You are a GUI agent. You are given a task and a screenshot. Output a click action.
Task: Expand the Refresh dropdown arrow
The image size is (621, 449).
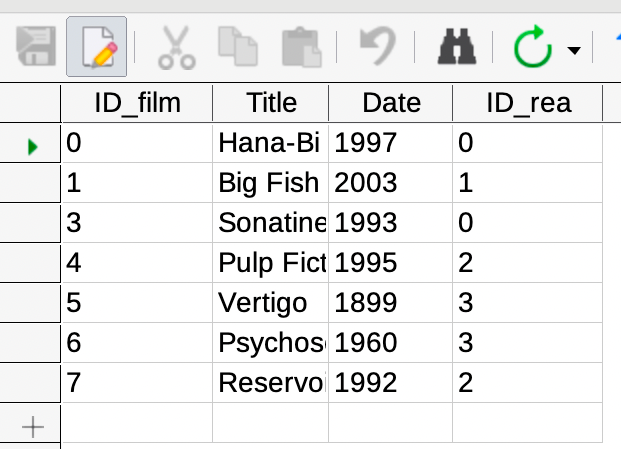[x=574, y=50]
